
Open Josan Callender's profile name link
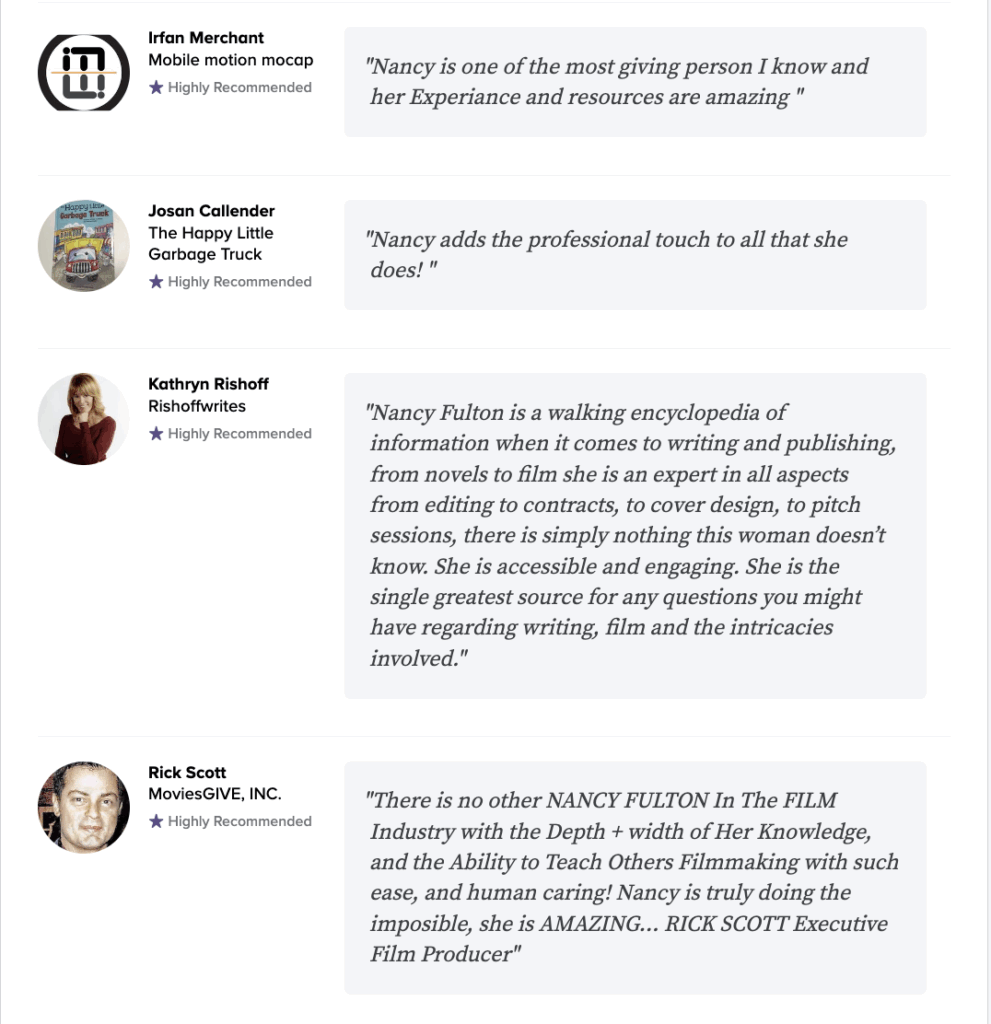pyautogui.click(x=211, y=211)
